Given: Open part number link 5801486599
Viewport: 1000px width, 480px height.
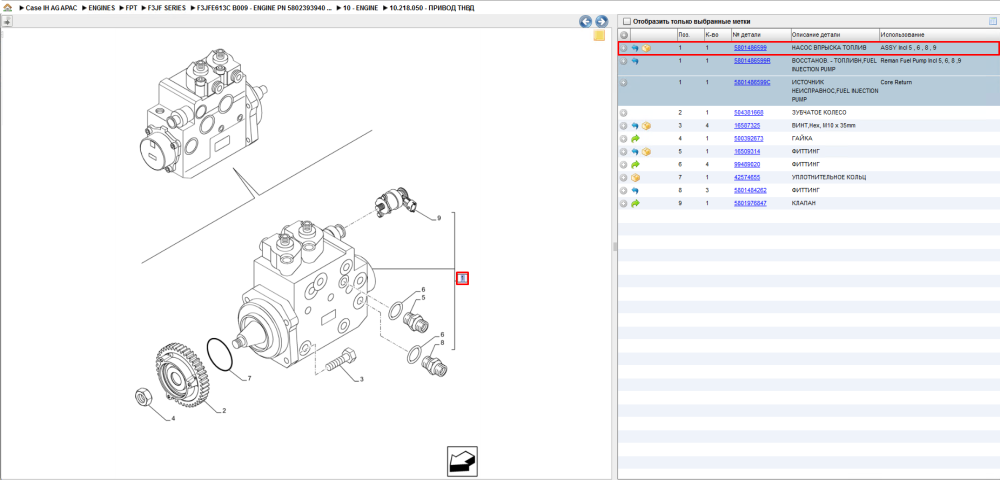Looking at the screenshot, I should pos(750,48).
